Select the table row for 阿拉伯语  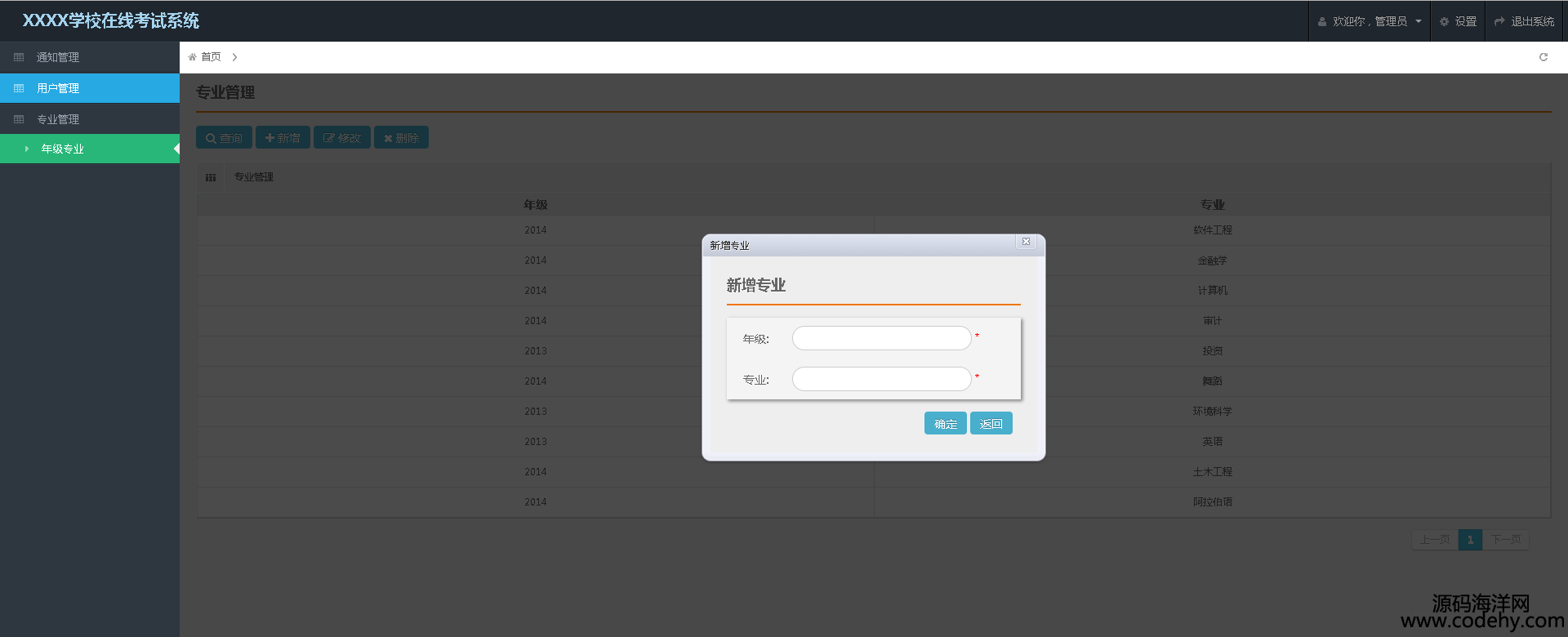point(874,502)
